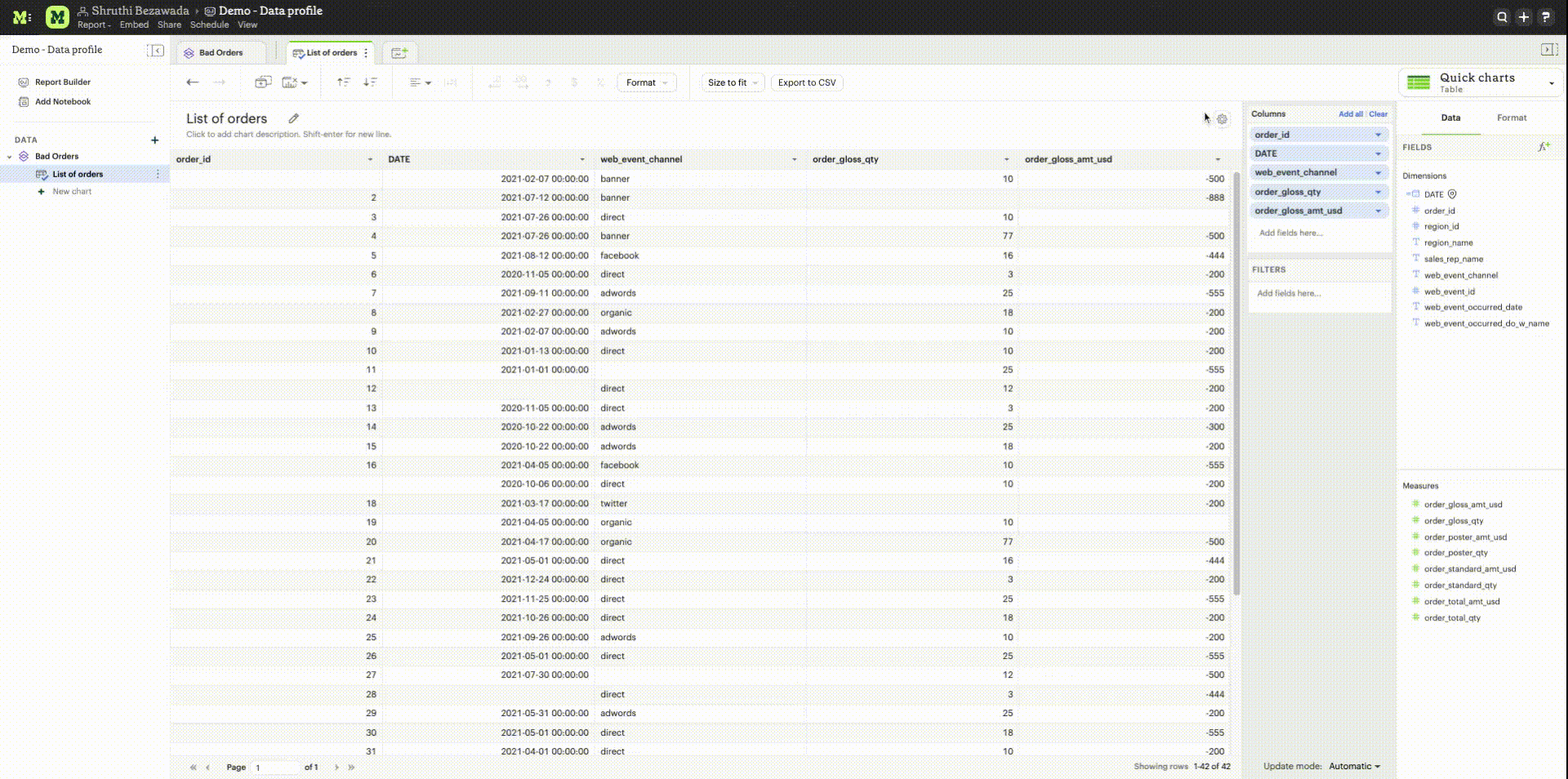Viewport: 1568px width, 779px height.
Task: Open chart settings gear icon
Action: 1222,119
